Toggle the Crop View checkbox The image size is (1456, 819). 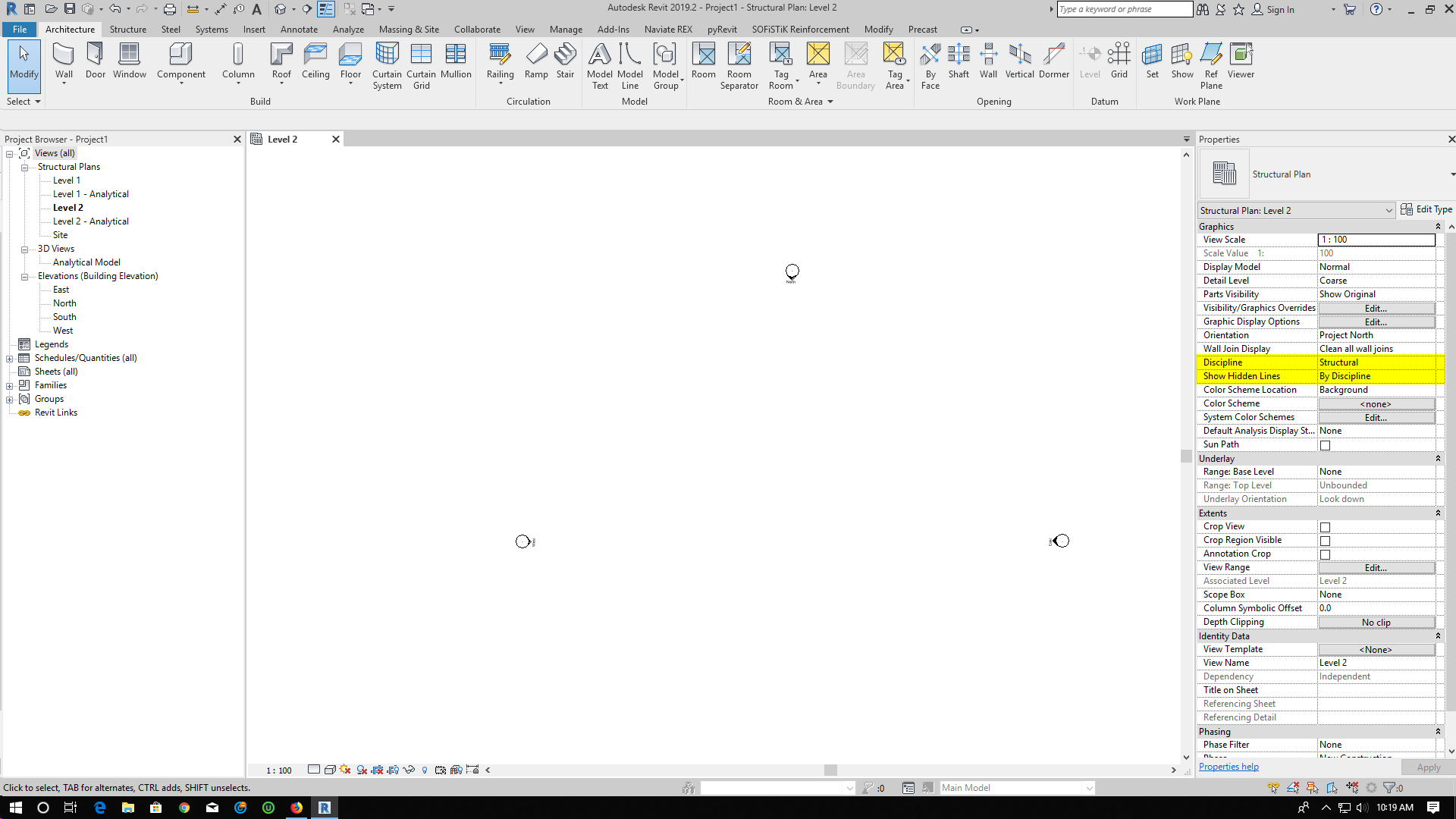pos(1325,526)
